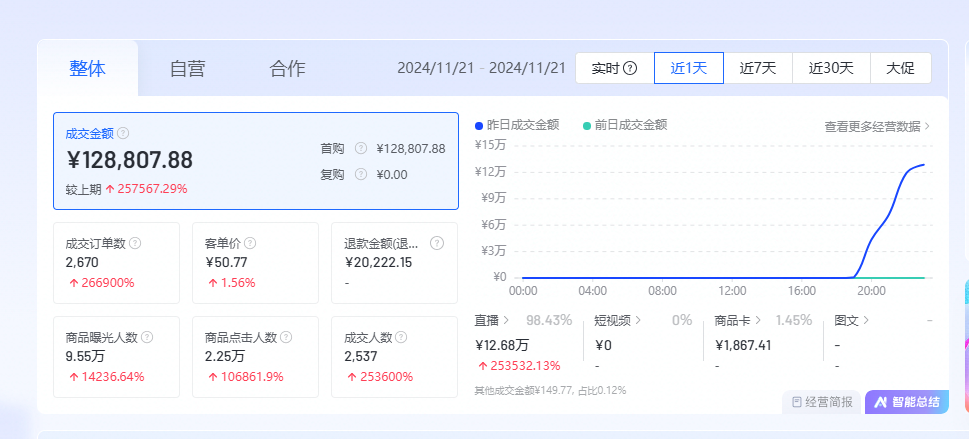Open the 经营简报 report button
This screenshot has height=439, width=969.
822,402
